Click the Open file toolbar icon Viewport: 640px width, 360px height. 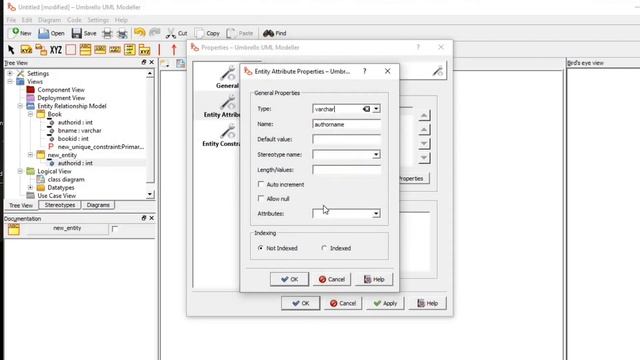51,33
